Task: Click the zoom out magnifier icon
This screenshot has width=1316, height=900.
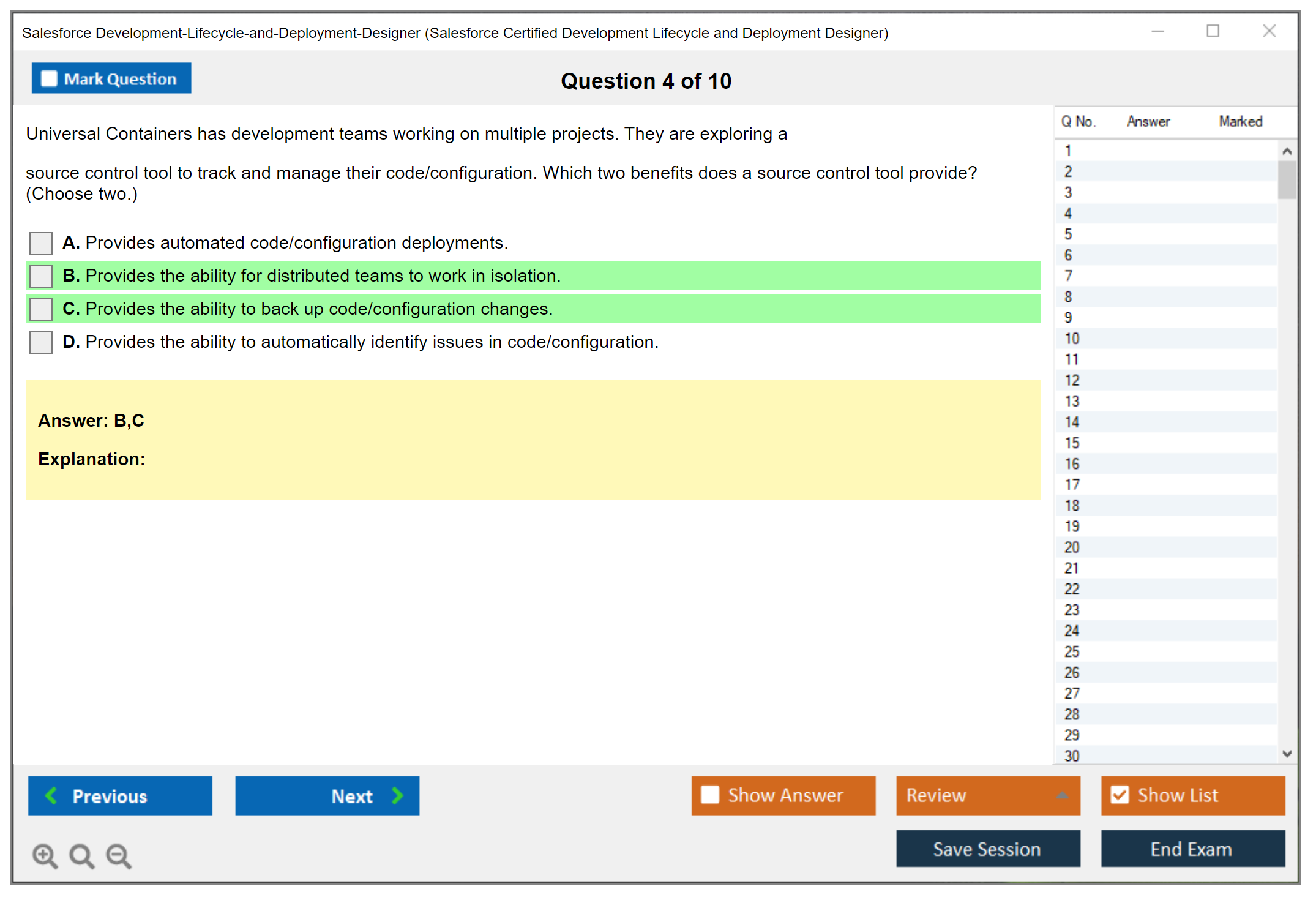Action: [x=118, y=855]
